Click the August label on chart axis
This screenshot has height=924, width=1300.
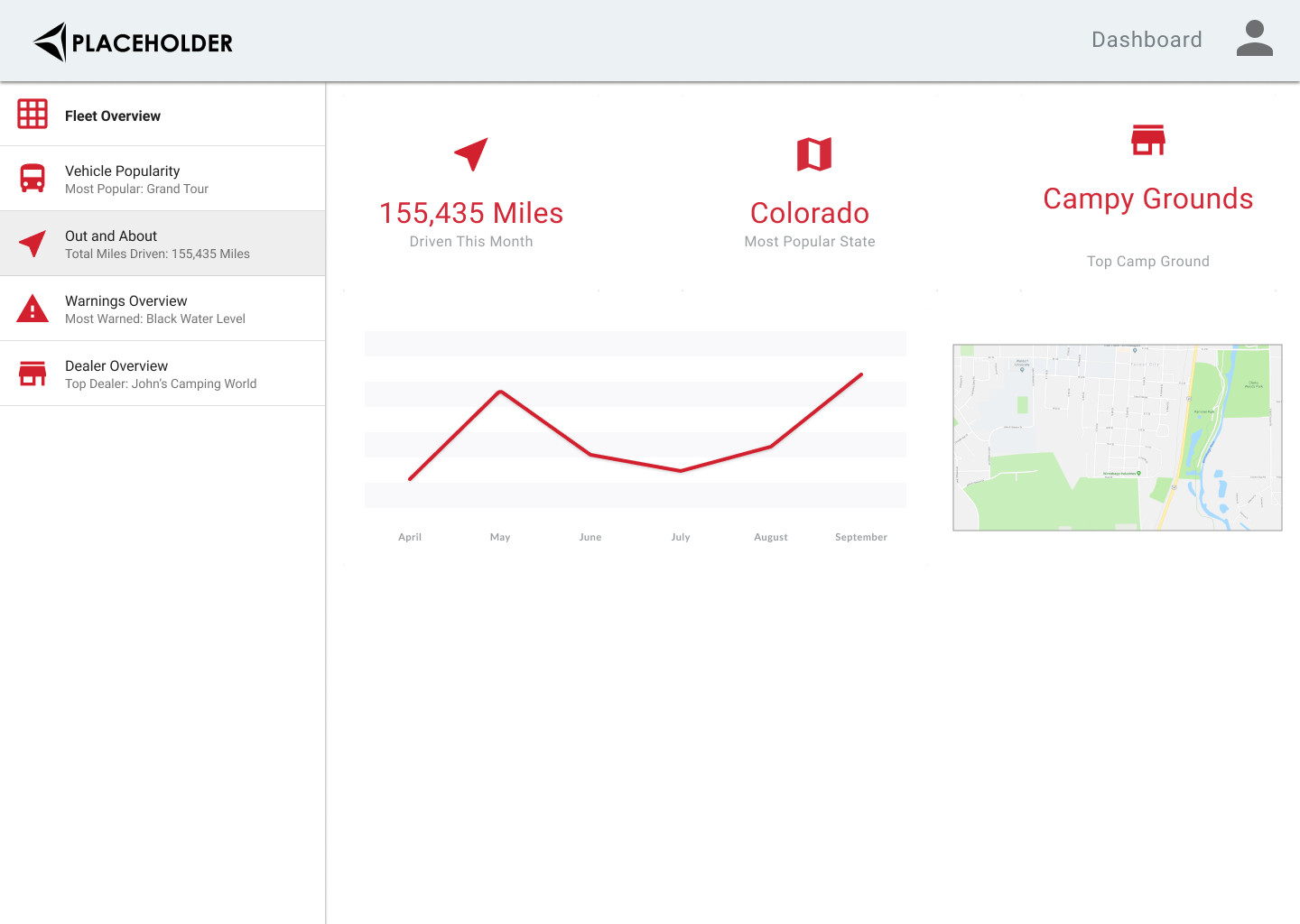(x=771, y=537)
